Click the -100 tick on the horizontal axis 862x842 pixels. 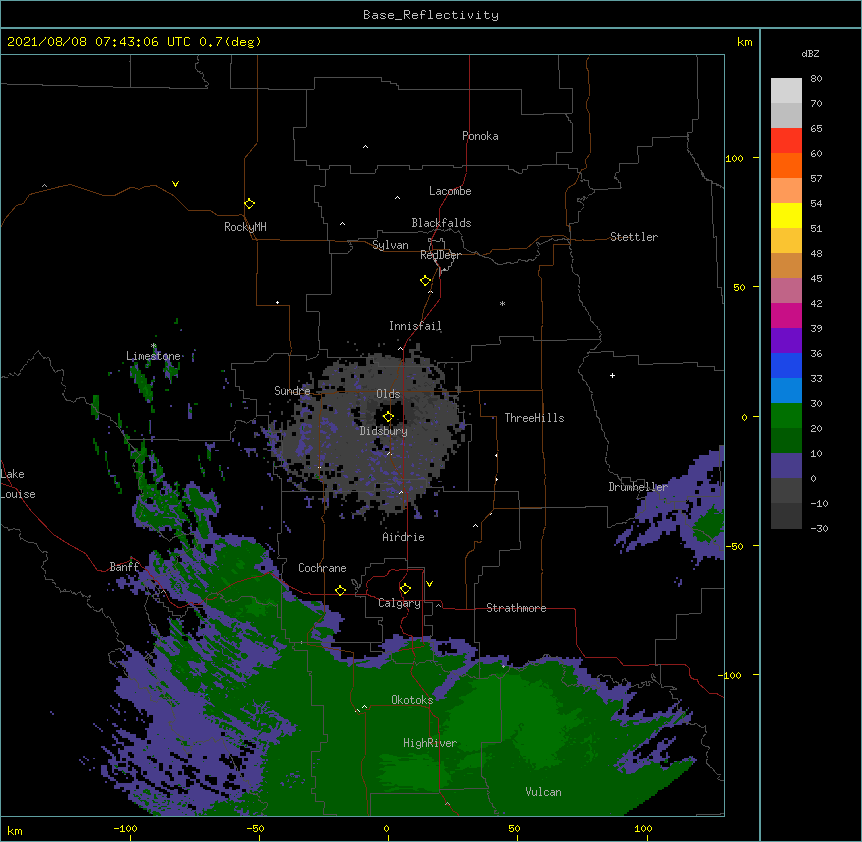[125, 828]
